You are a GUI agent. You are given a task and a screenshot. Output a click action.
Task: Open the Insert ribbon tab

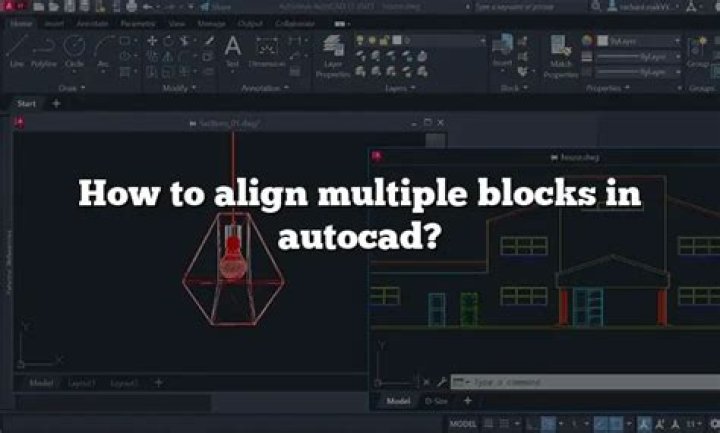[54, 23]
